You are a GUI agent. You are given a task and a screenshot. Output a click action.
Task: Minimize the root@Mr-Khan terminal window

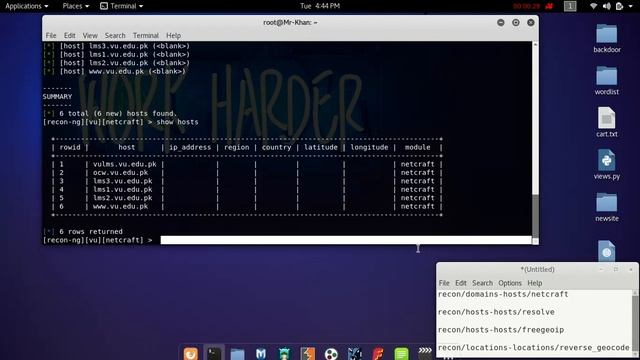[x=501, y=23]
